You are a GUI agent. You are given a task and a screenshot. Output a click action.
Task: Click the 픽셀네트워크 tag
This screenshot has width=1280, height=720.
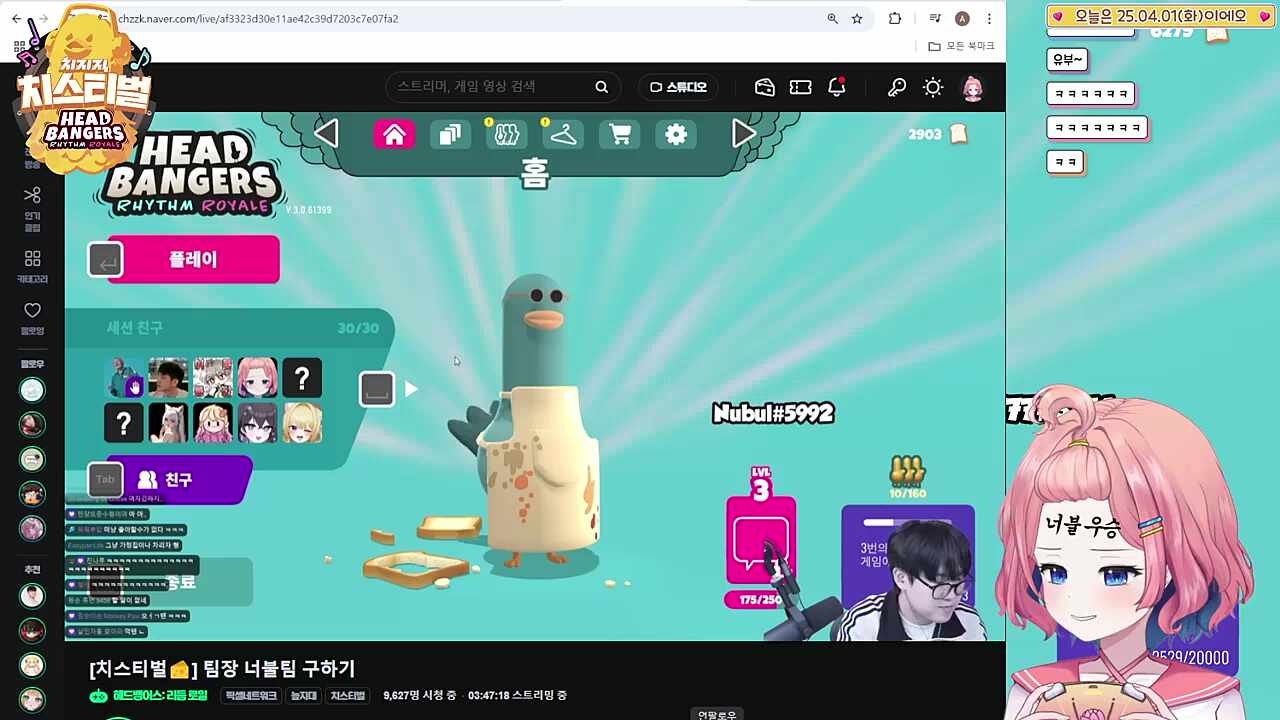pyautogui.click(x=251, y=696)
